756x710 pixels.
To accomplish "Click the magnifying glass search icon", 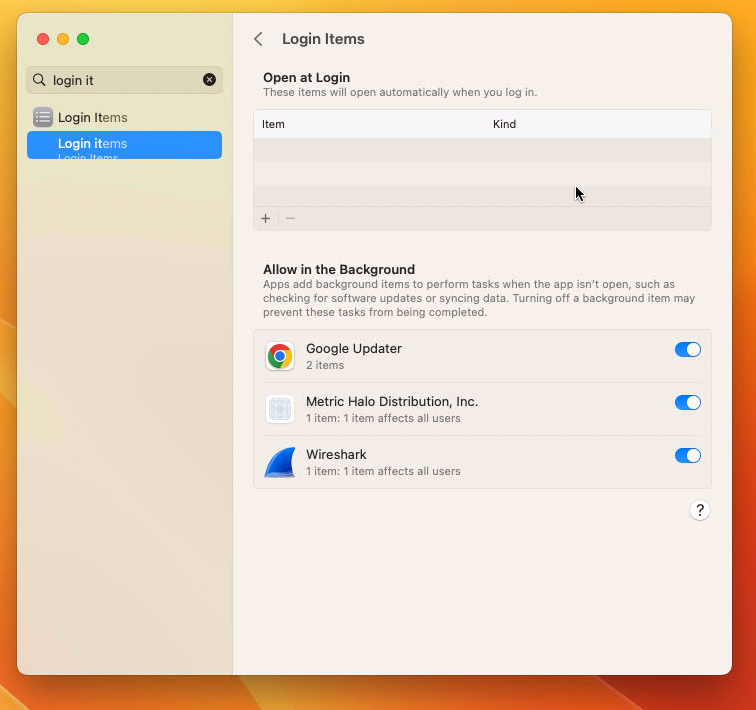I will pyautogui.click(x=39, y=80).
